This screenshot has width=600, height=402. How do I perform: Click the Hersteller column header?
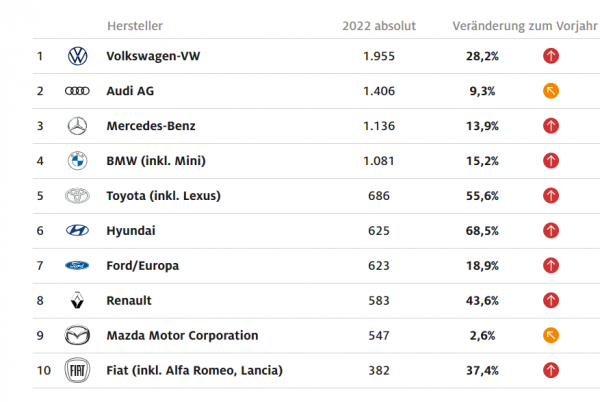tap(134, 24)
